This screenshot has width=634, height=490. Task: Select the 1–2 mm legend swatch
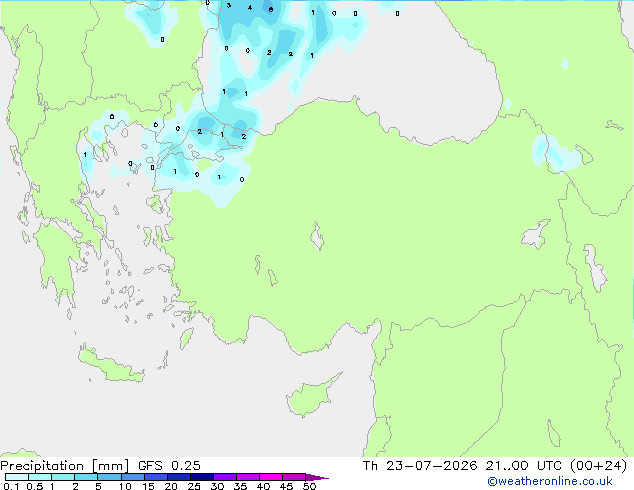(x=63, y=477)
